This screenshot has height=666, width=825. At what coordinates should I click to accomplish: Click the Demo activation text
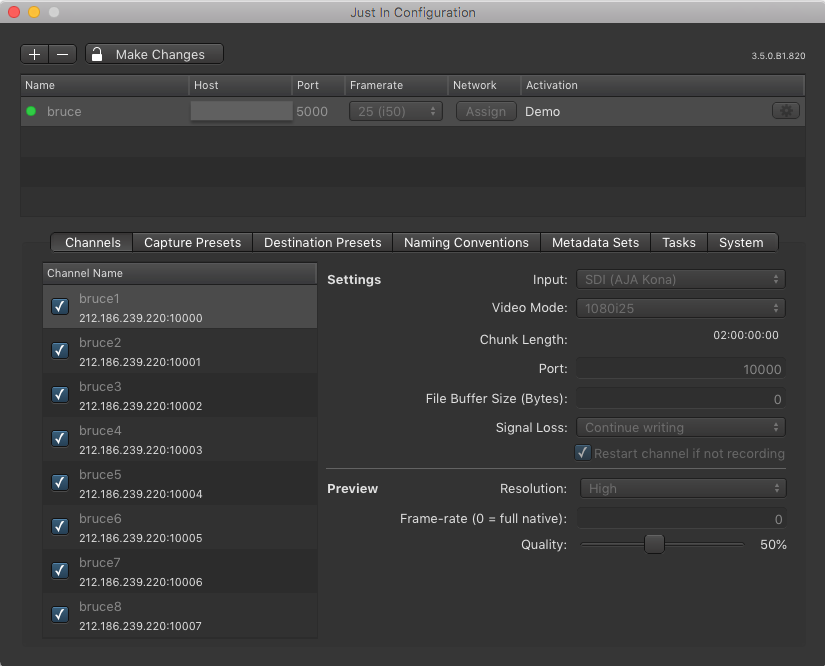(x=542, y=112)
